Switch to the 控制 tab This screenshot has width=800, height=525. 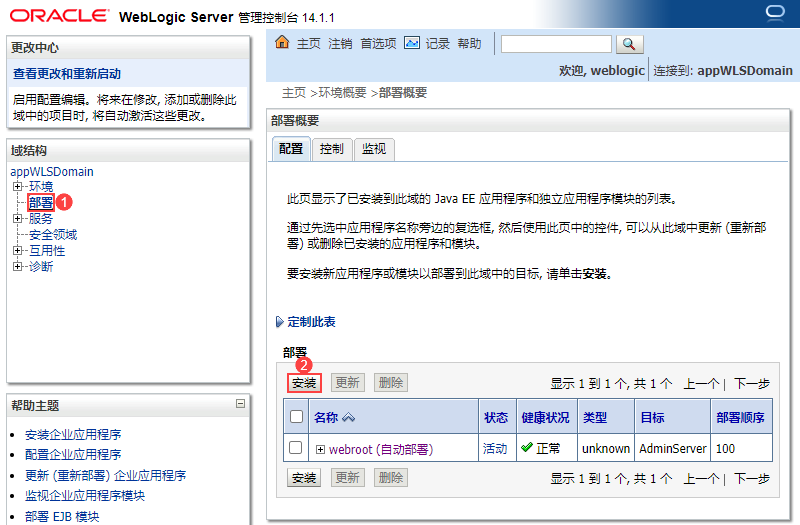(x=332, y=149)
